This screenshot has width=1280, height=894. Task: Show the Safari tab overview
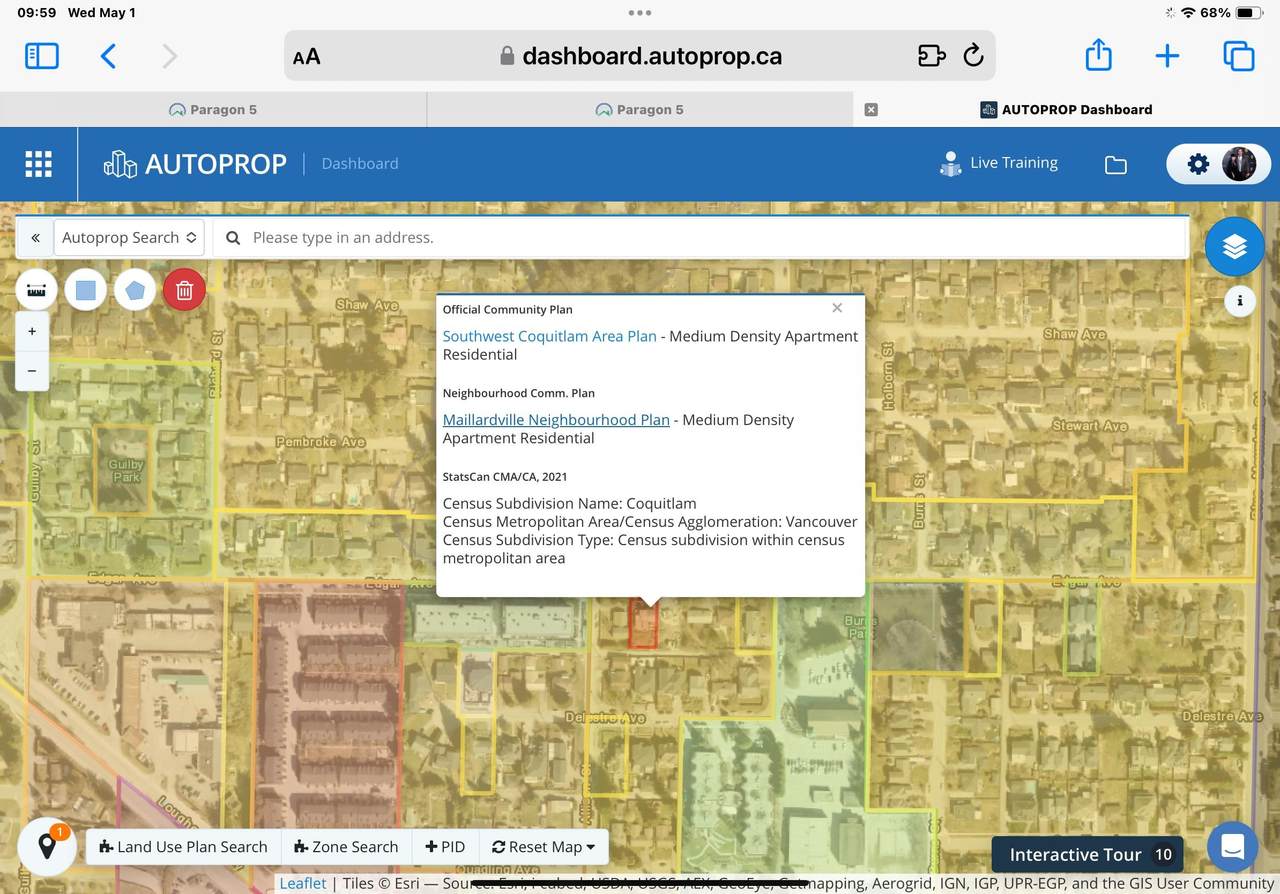pyautogui.click(x=1238, y=56)
